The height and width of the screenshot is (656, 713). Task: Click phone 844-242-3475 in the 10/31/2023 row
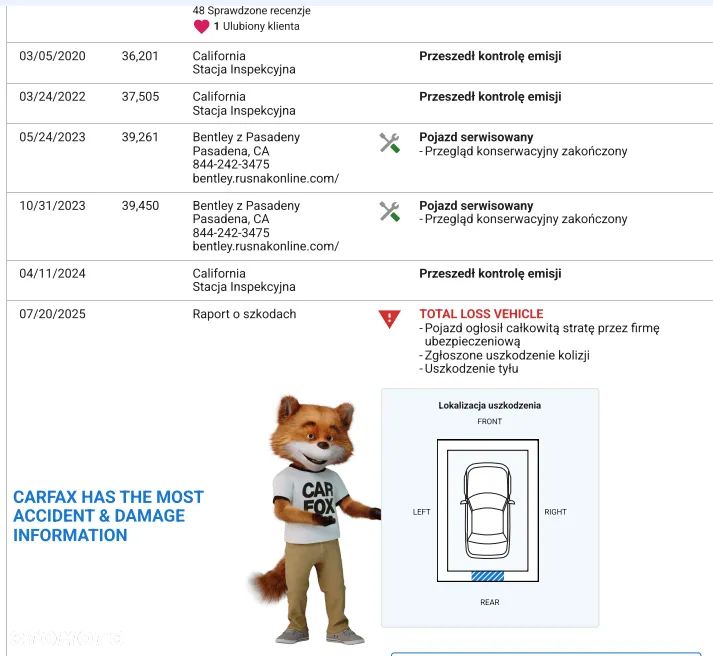click(231, 232)
